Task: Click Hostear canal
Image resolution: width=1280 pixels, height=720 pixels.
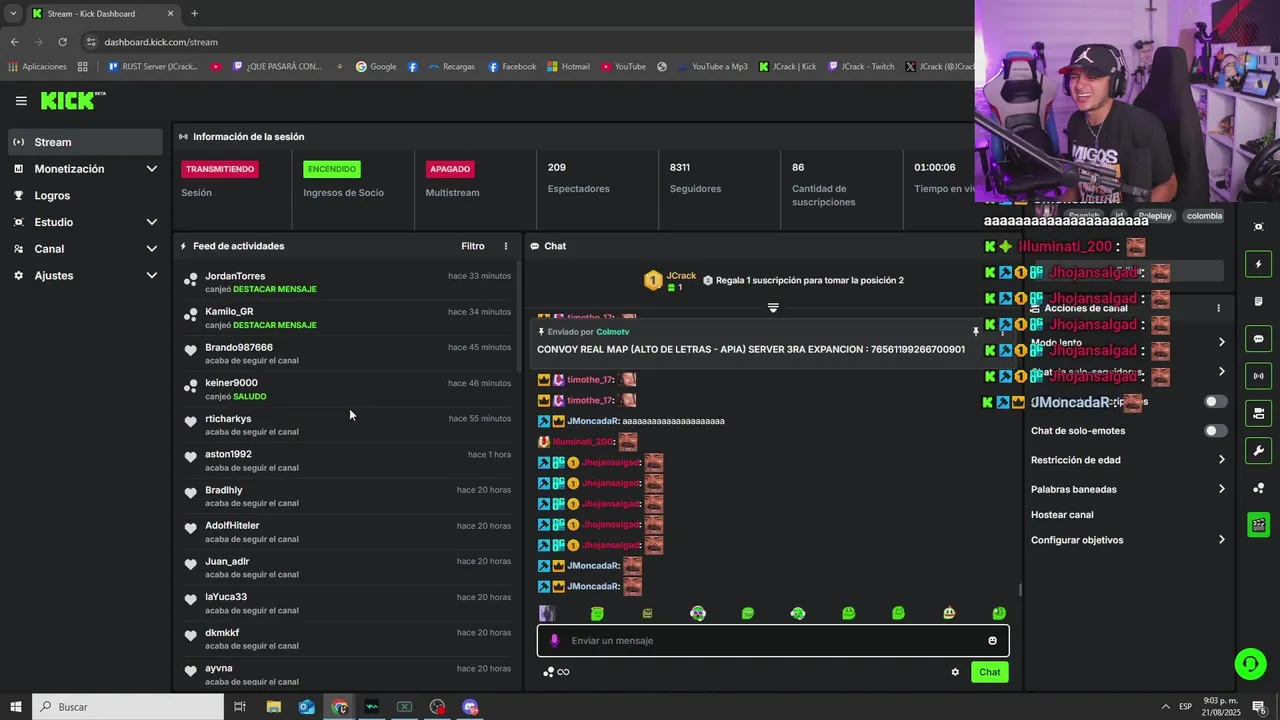Action: [x=1062, y=515]
